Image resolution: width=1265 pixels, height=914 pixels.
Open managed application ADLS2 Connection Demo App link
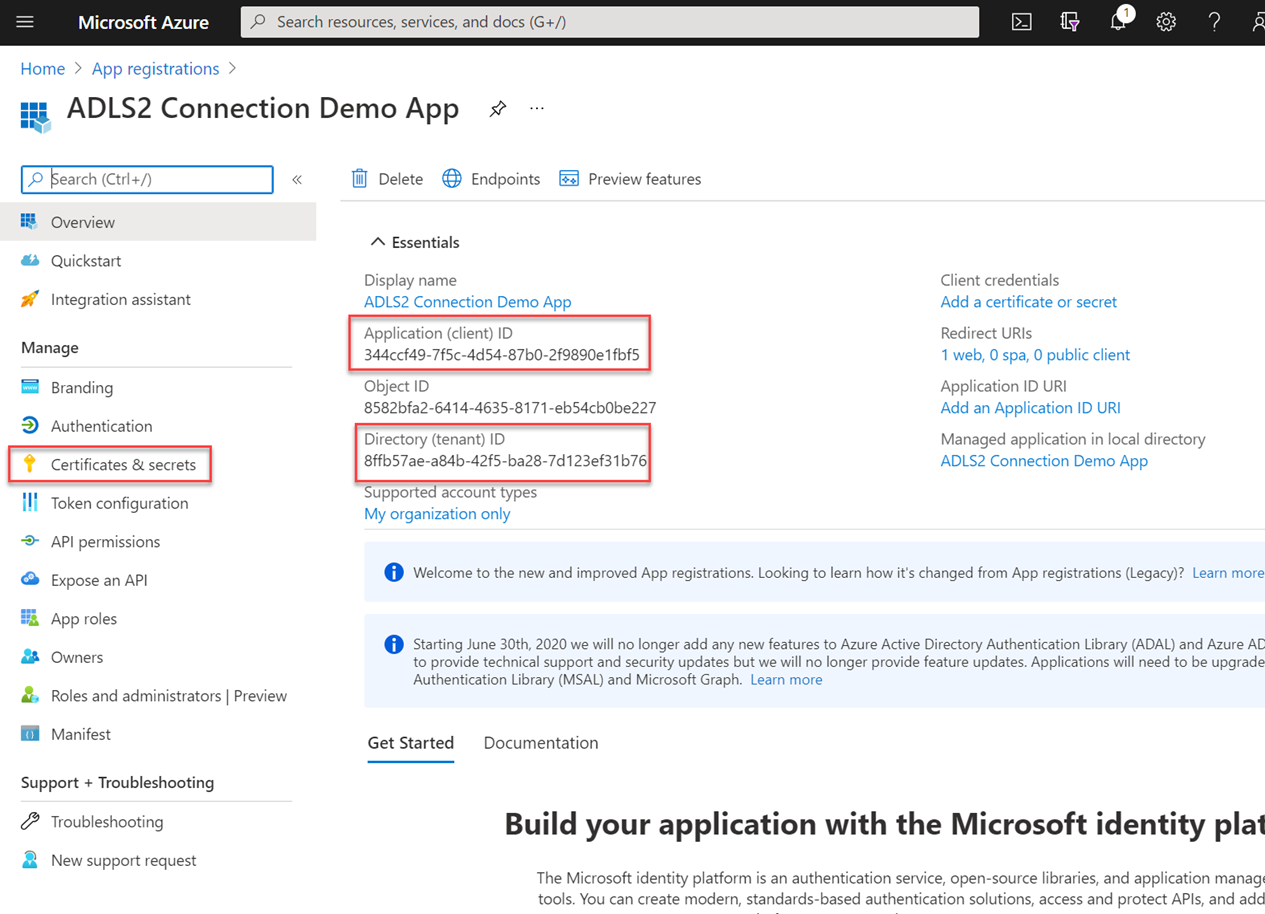point(1044,461)
